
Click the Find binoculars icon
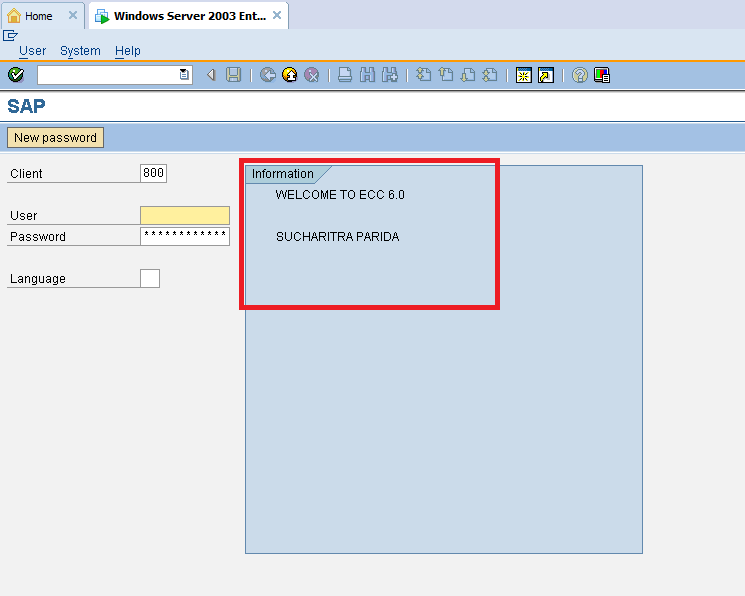367,75
